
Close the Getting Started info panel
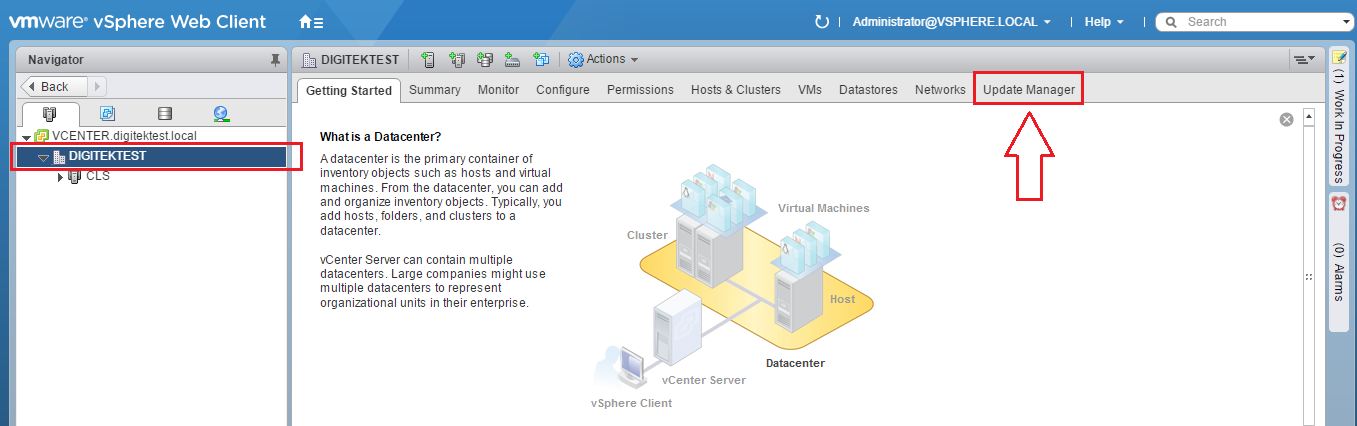coord(1286,119)
